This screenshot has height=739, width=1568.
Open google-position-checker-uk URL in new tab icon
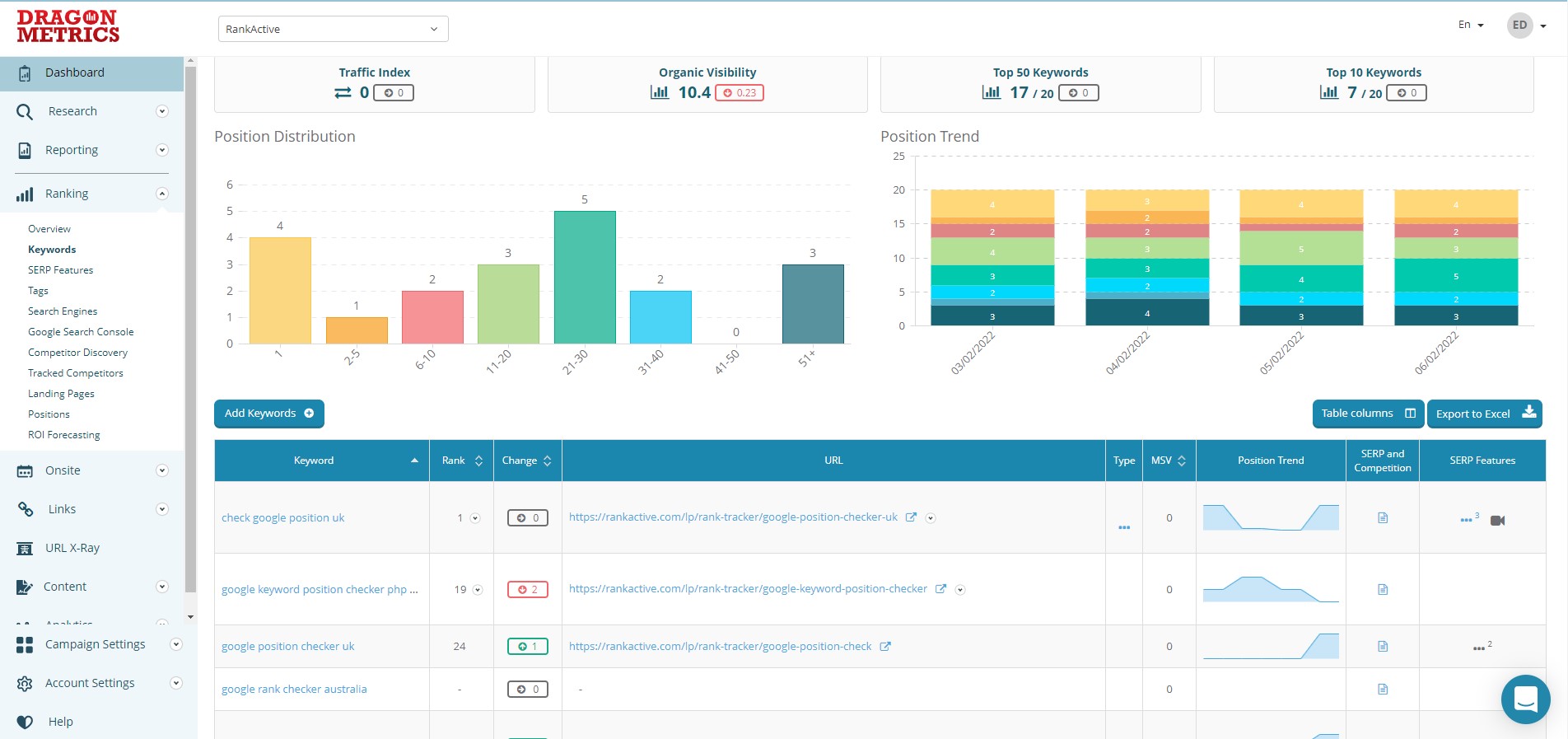click(911, 517)
